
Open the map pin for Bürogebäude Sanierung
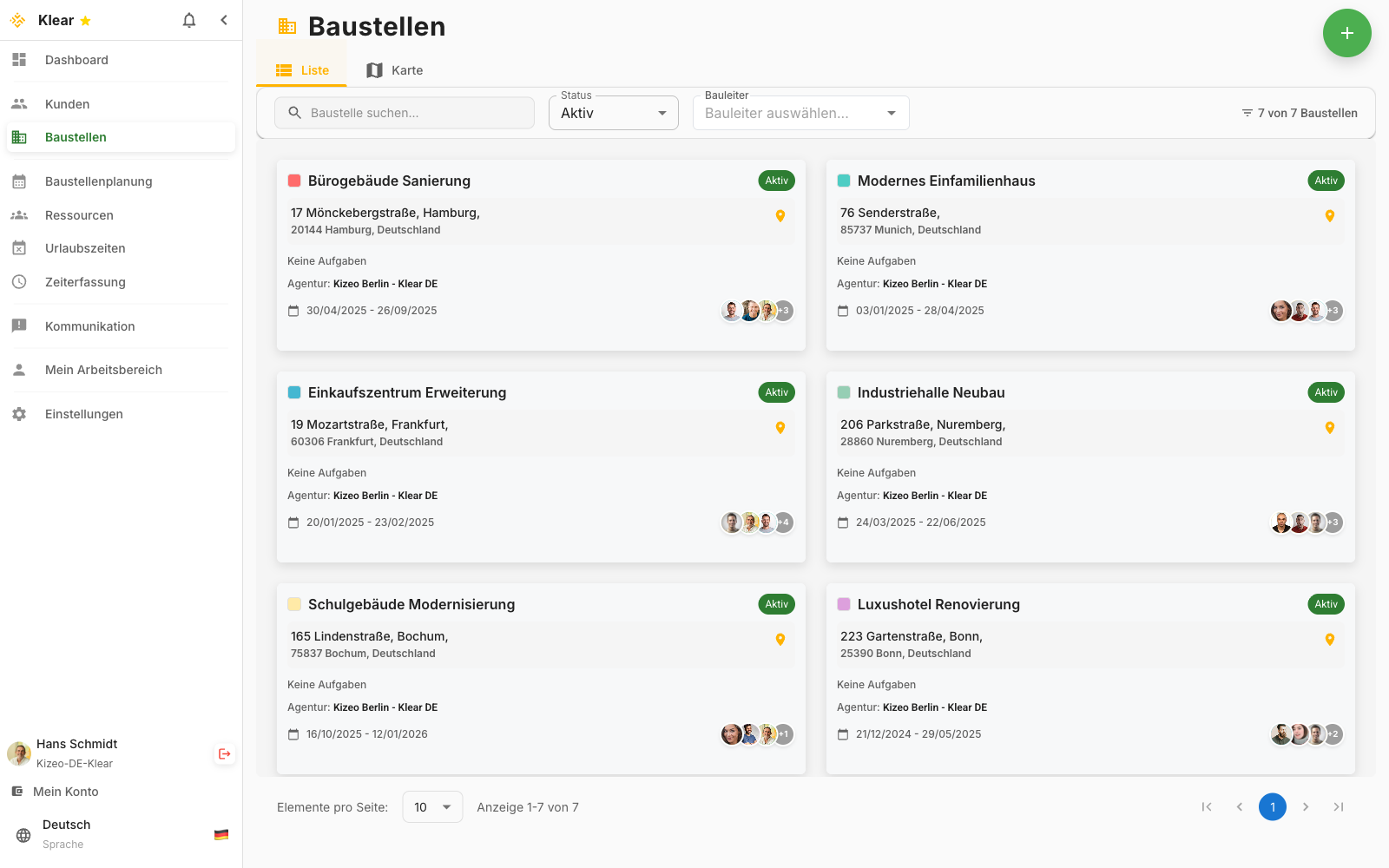pyautogui.click(x=780, y=215)
